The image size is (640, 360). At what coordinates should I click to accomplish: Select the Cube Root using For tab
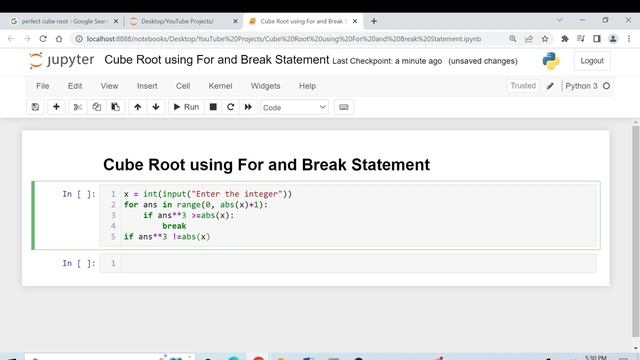click(x=302, y=21)
